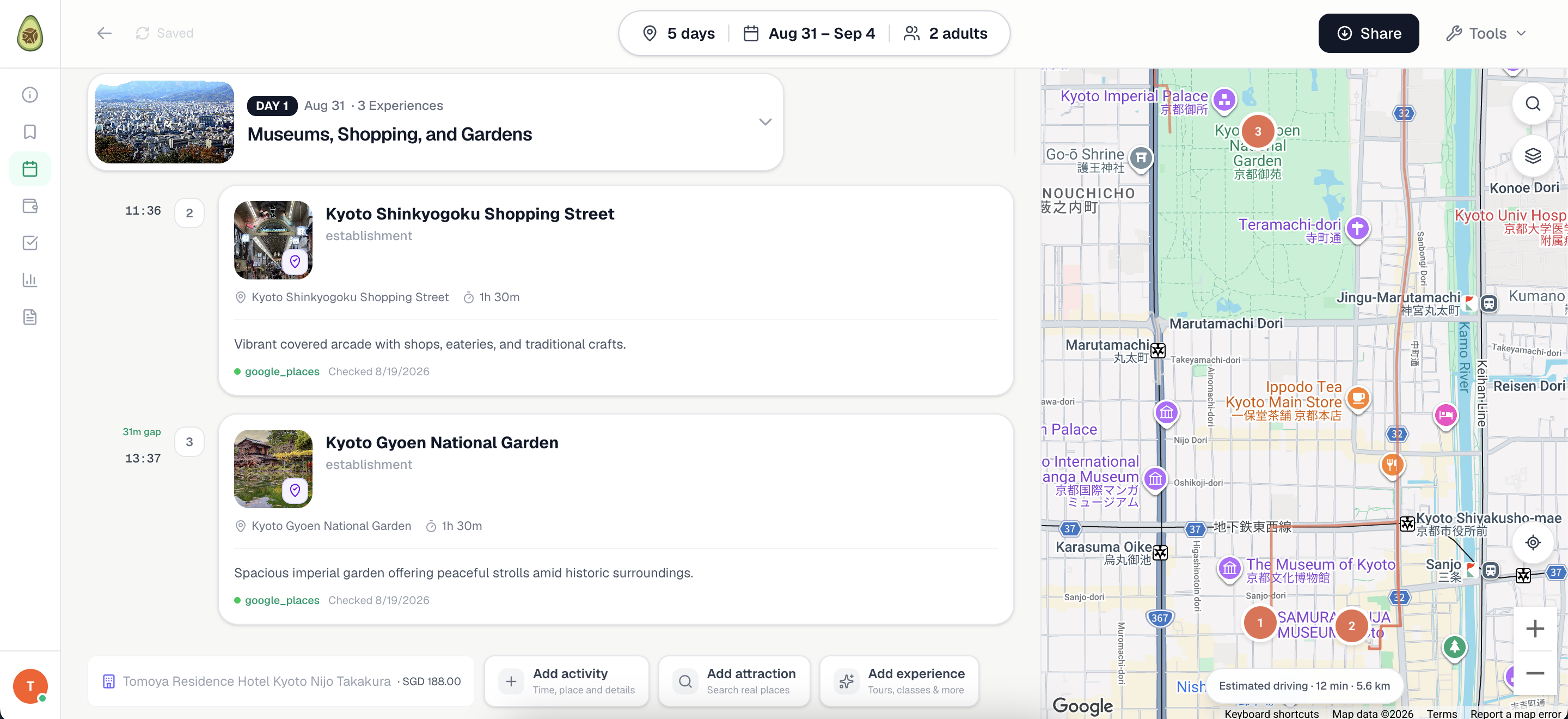Image resolution: width=1568 pixels, height=719 pixels.
Task: Open the info icon in left sidebar
Action: [x=30, y=95]
